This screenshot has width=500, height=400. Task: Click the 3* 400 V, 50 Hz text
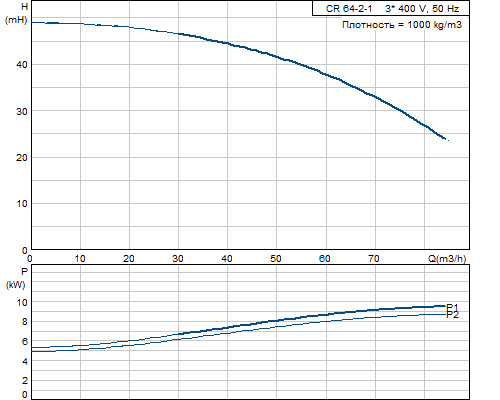click(422, 9)
